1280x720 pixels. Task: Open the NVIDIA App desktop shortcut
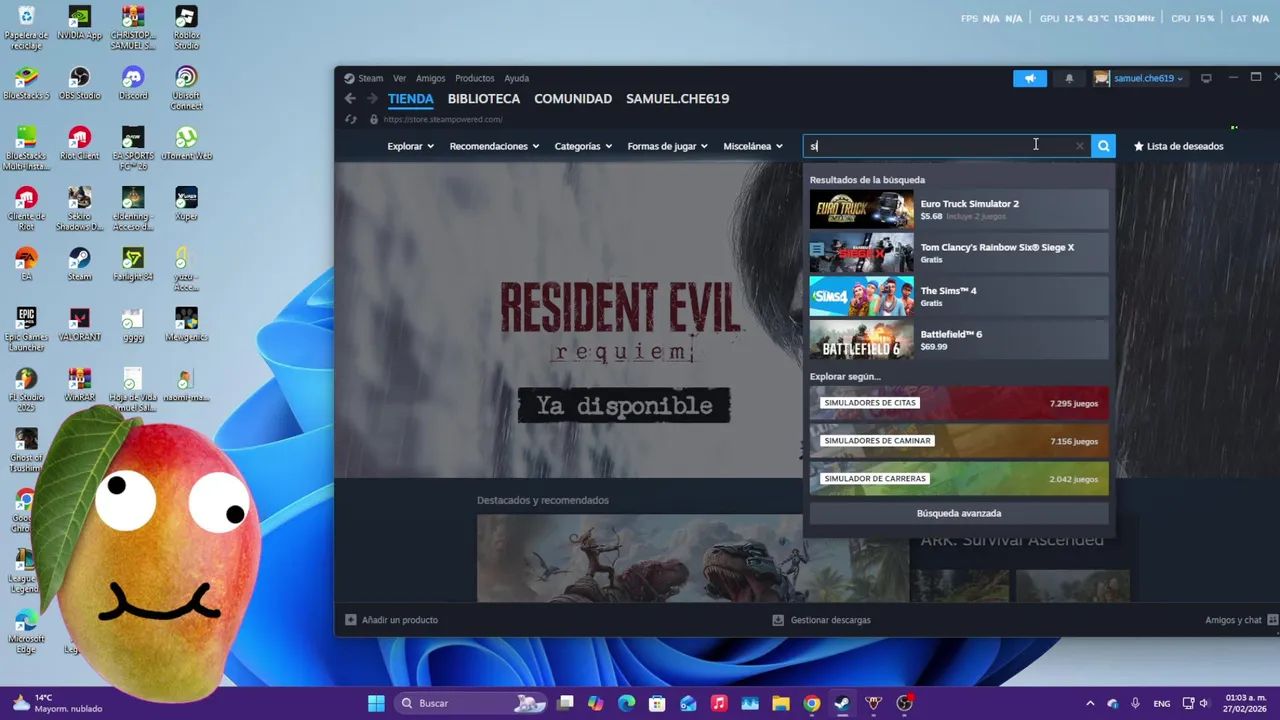(79, 24)
